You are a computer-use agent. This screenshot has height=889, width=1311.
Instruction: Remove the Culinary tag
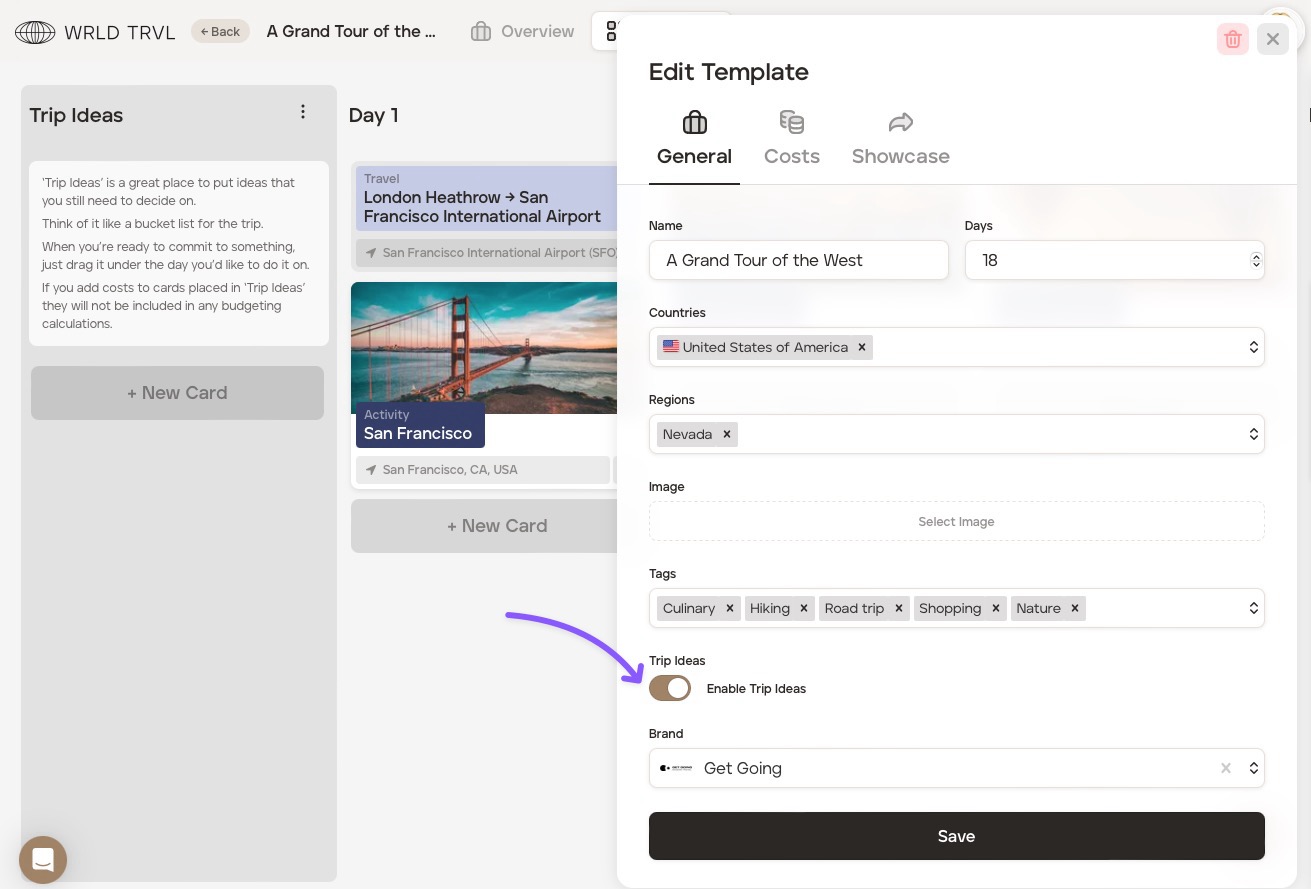pyautogui.click(x=730, y=608)
